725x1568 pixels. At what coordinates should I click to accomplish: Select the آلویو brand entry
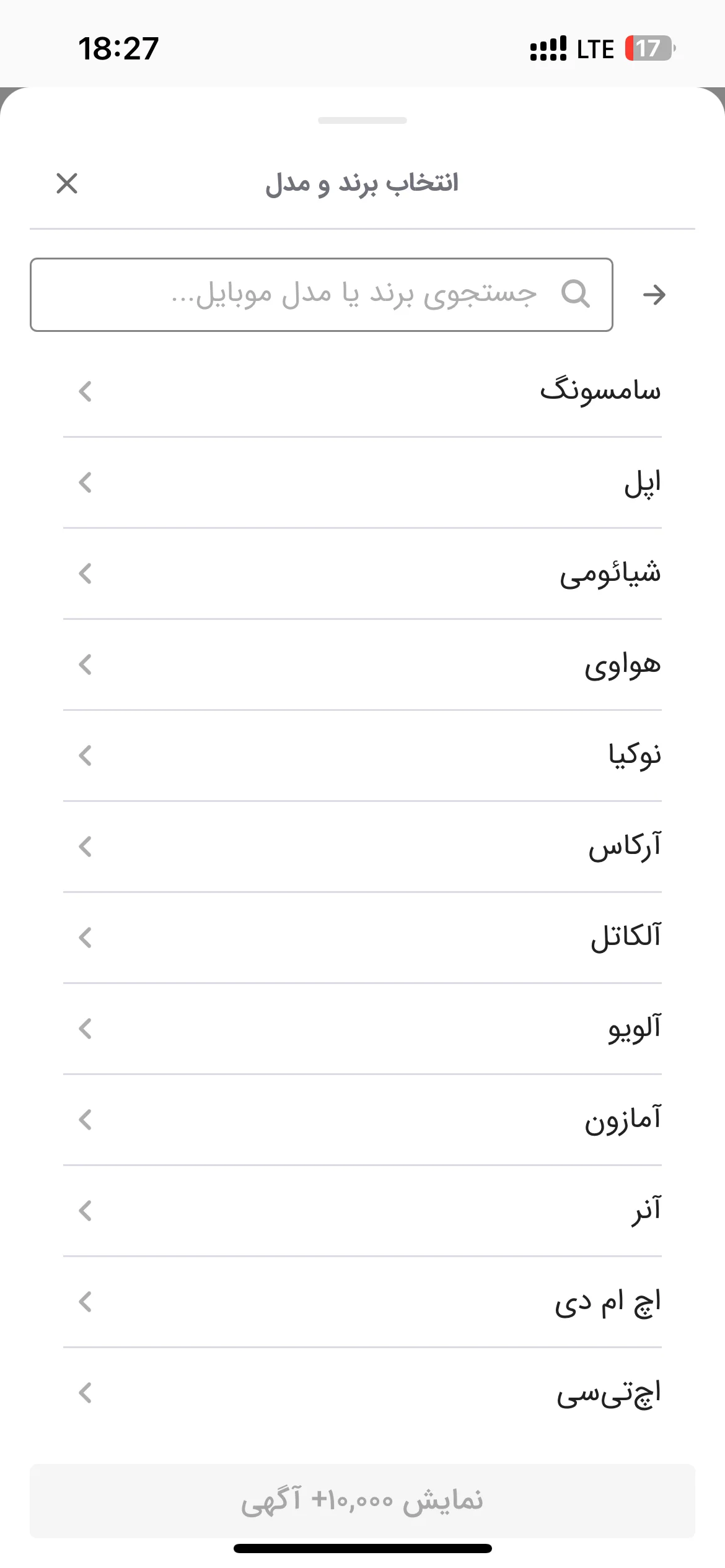362,1029
